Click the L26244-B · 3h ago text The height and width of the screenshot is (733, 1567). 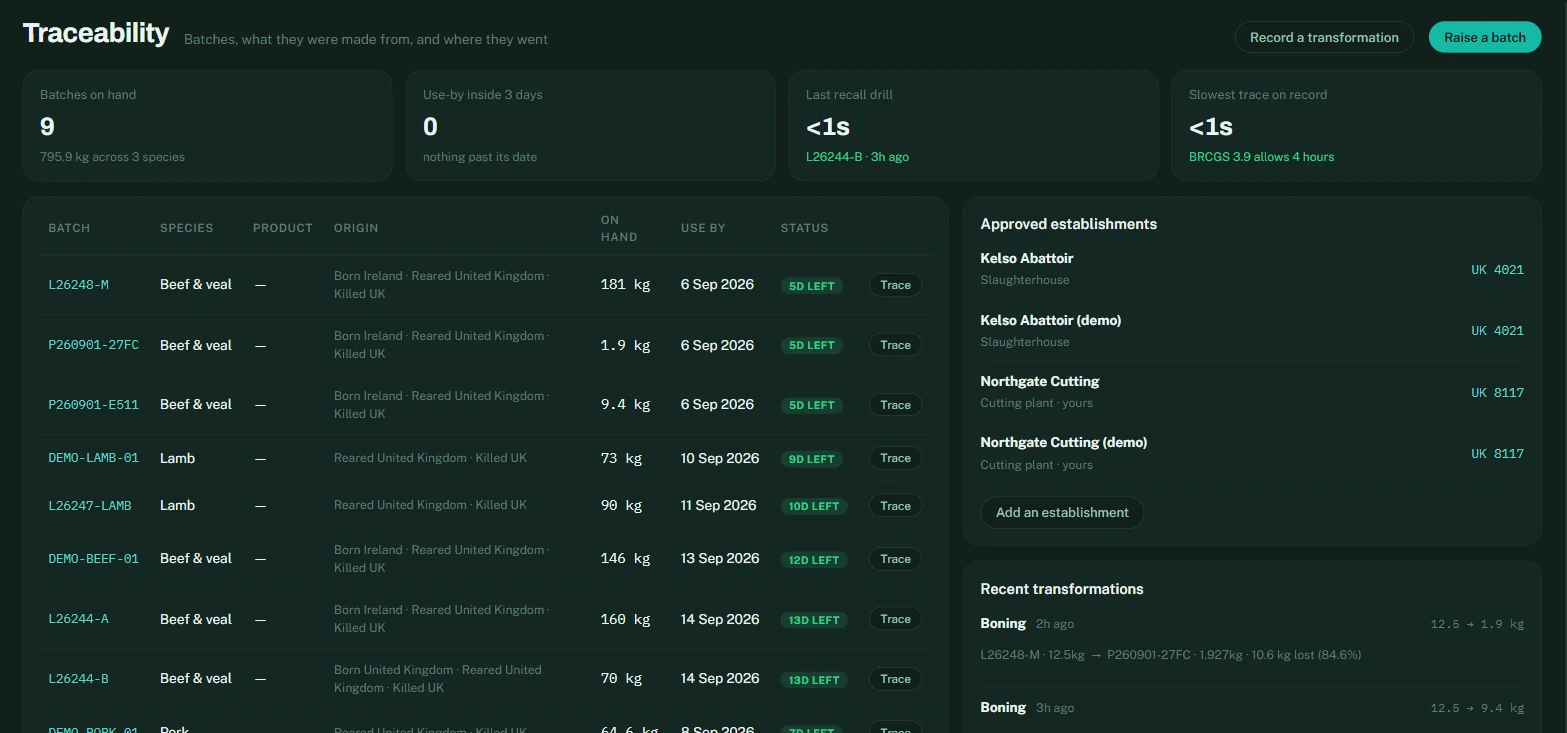click(x=857, y=157)
